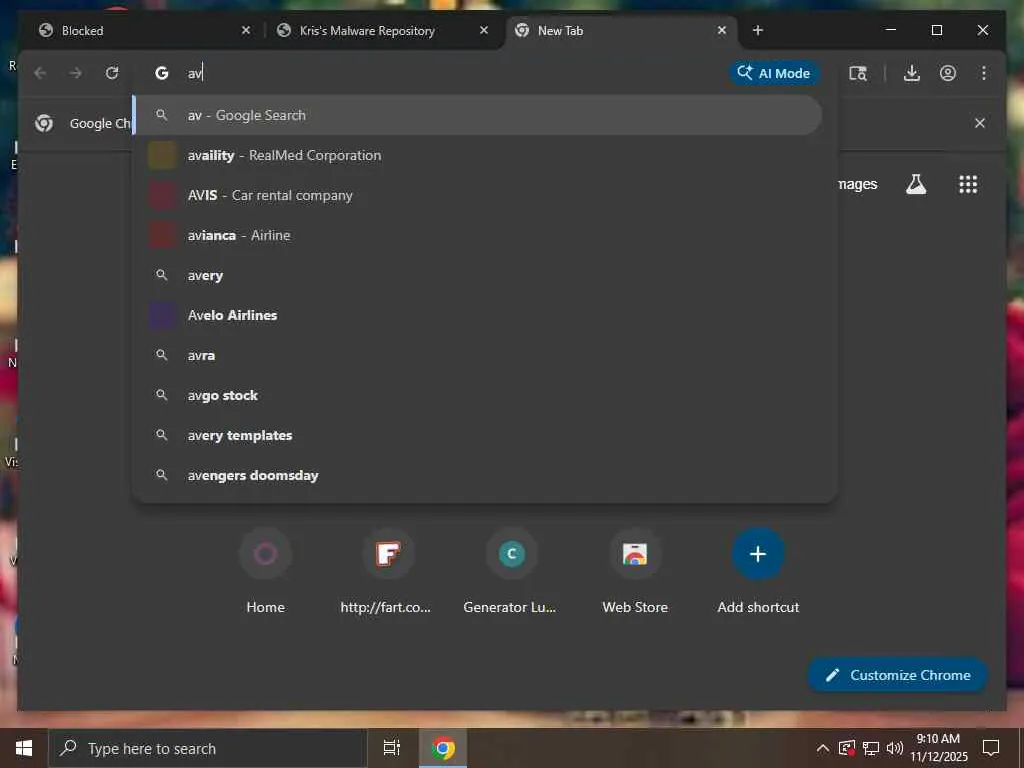Close the New Tab tab
The image size is (1024, 768).
[x=722, y=30]
